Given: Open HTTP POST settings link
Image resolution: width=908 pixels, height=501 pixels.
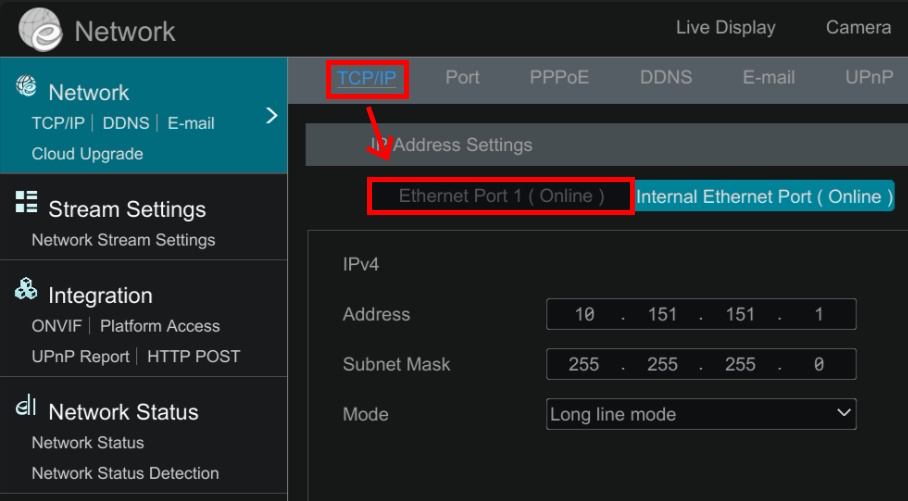Looking at the screenshot, I should [193, 356].
